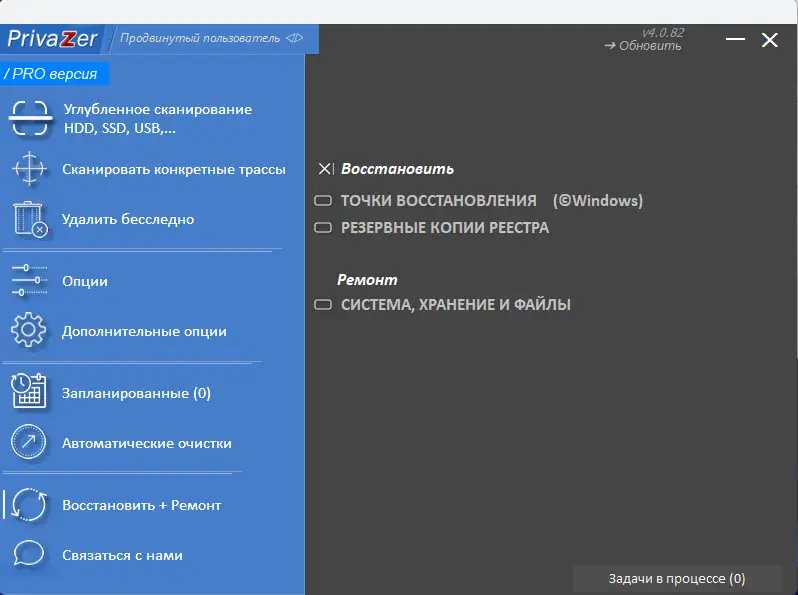This screenshot has width=798, height=595.
Task: Click the PrivaZer logo
Action: [x=52, y=39]
